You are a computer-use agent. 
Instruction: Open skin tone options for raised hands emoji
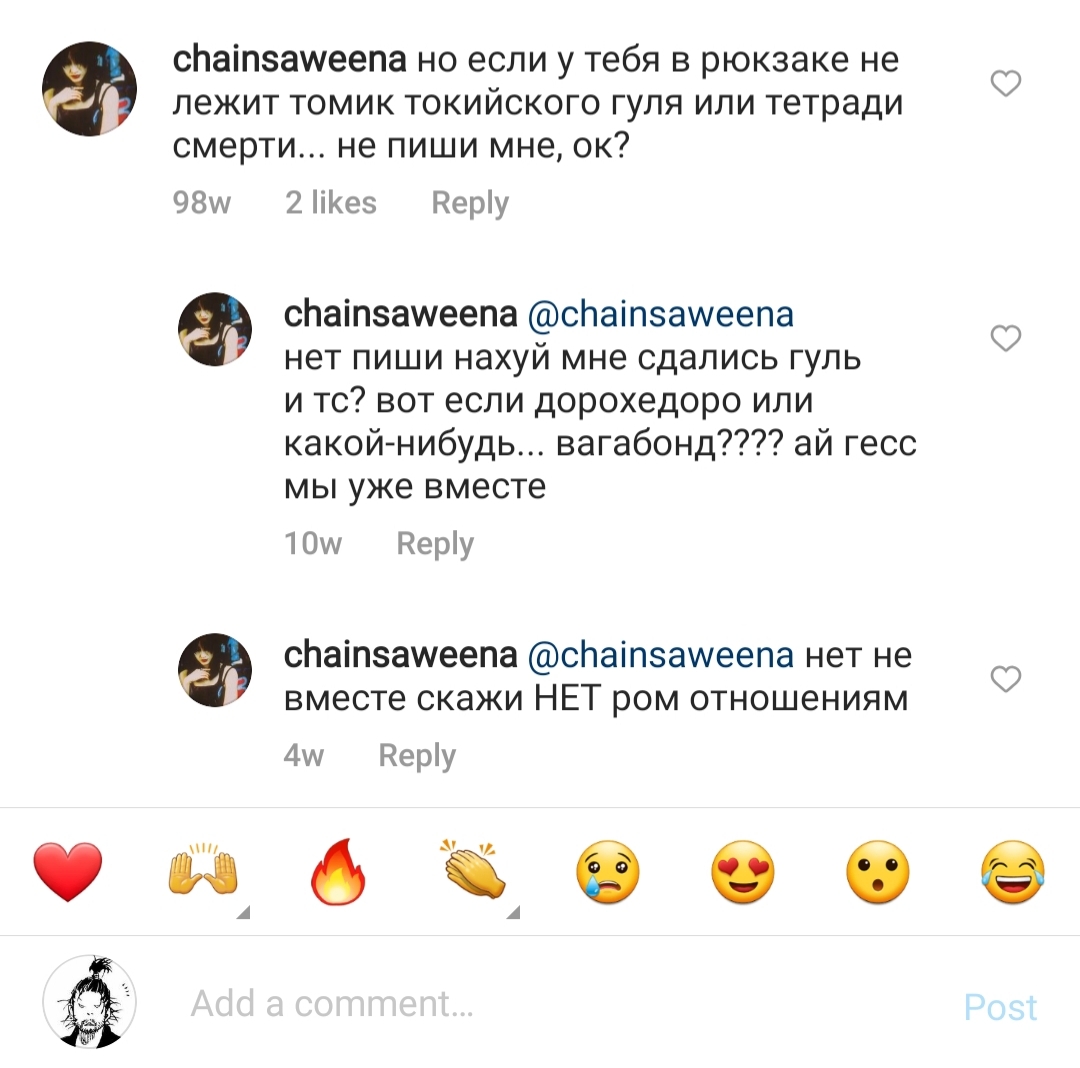(242, 912)
